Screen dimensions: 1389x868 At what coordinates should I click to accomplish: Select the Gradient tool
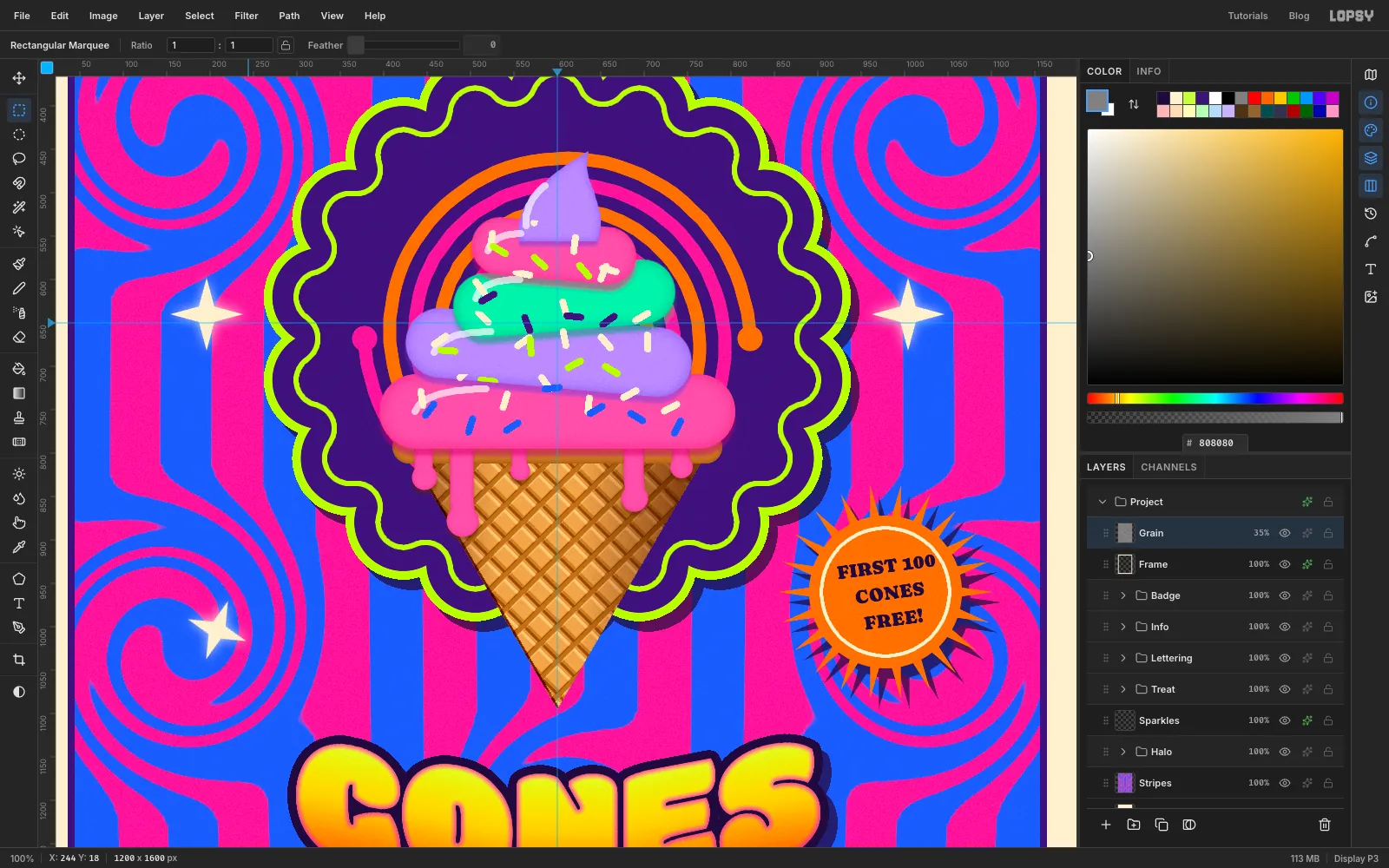coord(19,393)
